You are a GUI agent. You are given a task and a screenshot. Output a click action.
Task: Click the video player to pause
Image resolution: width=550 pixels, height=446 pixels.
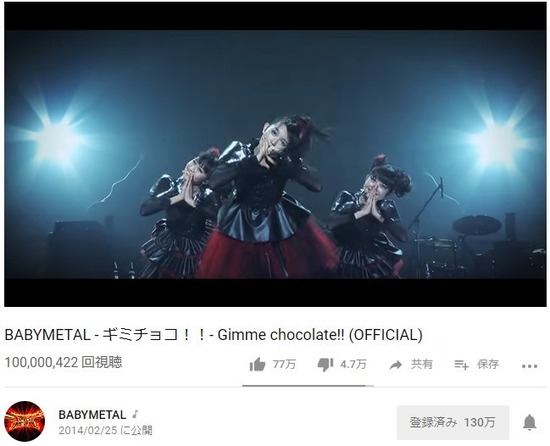(x=275, y=154)
